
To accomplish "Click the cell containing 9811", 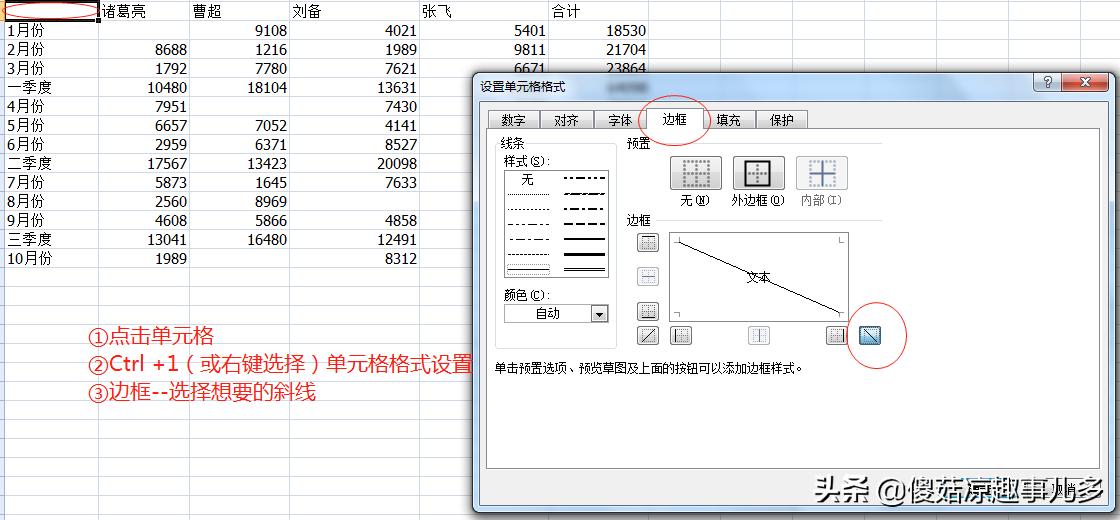I will pyautogui.click(x=484, y=50).
